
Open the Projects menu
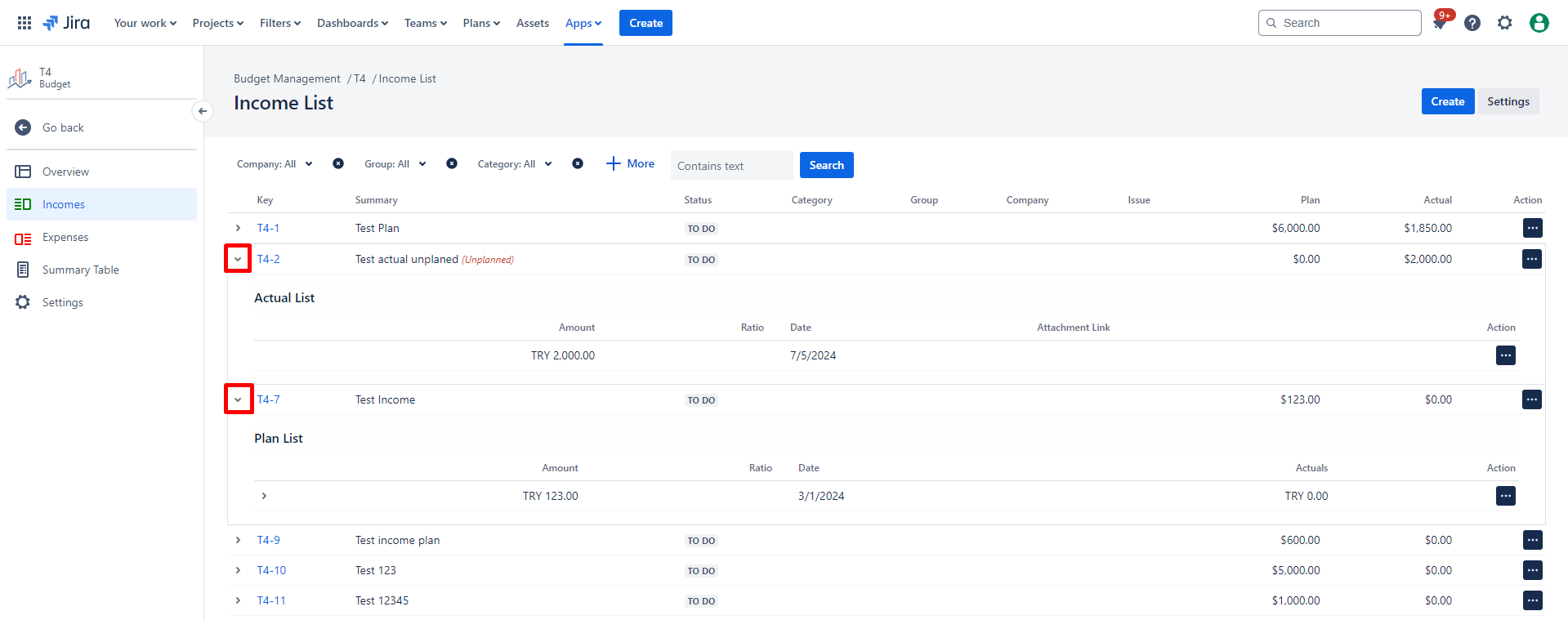218,23
